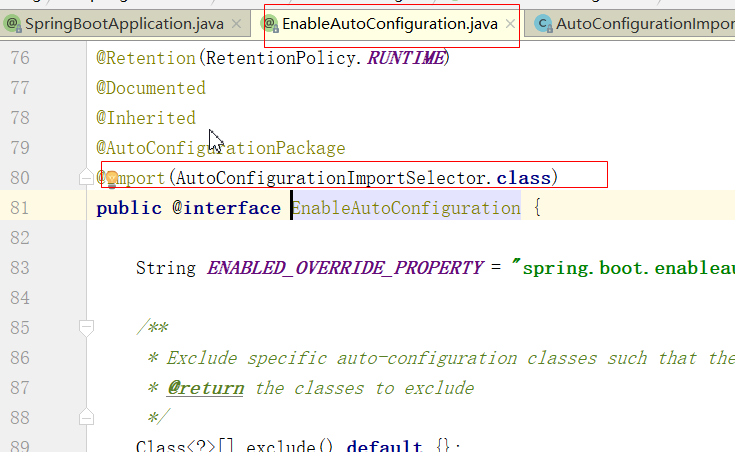Click the AutoConfigurationImportSelector class icon in tab
The width and height of the screenshot is (735, 452).
[542, 22]
